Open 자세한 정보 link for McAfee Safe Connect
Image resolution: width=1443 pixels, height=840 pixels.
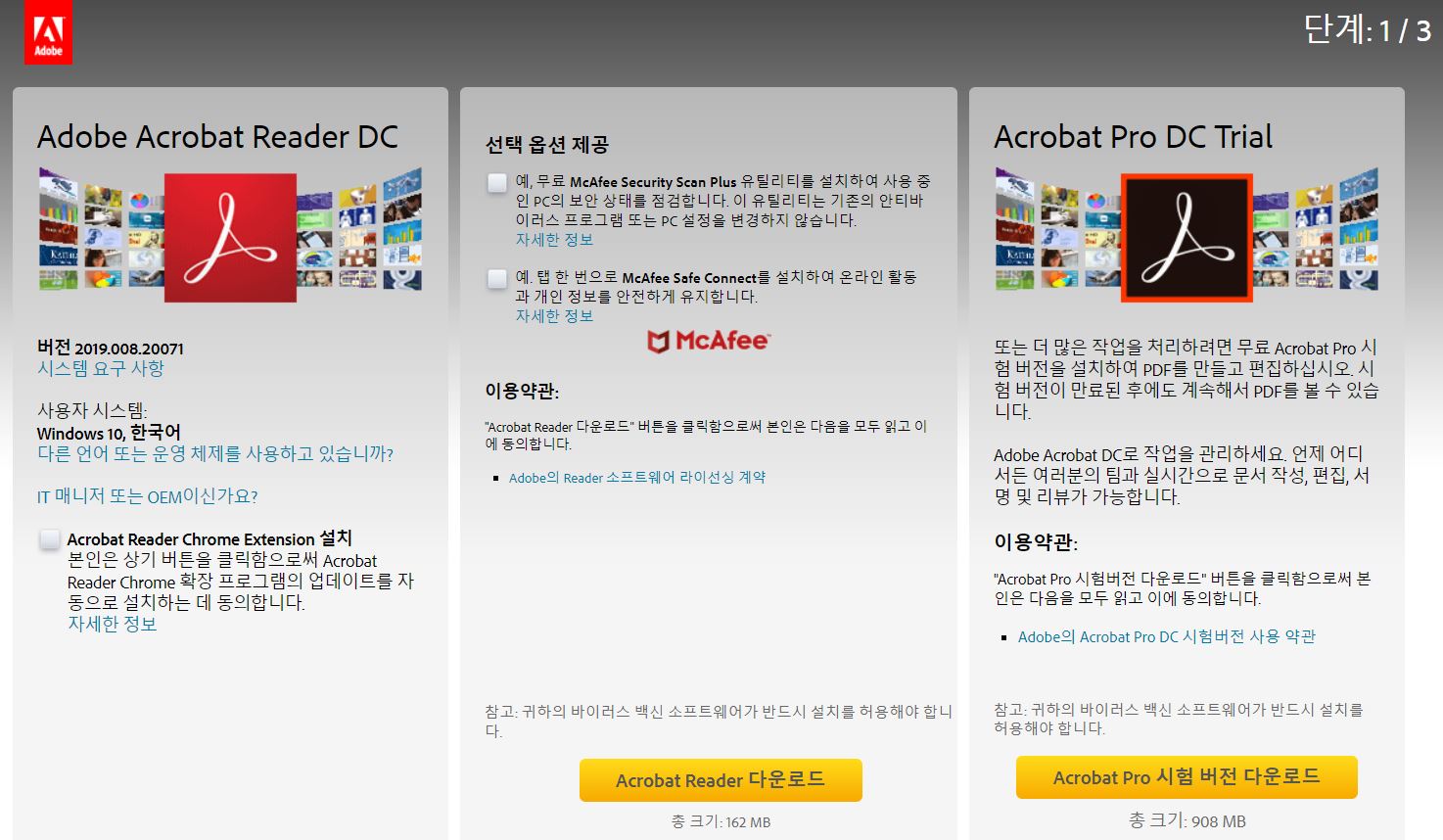coord(554,316)
